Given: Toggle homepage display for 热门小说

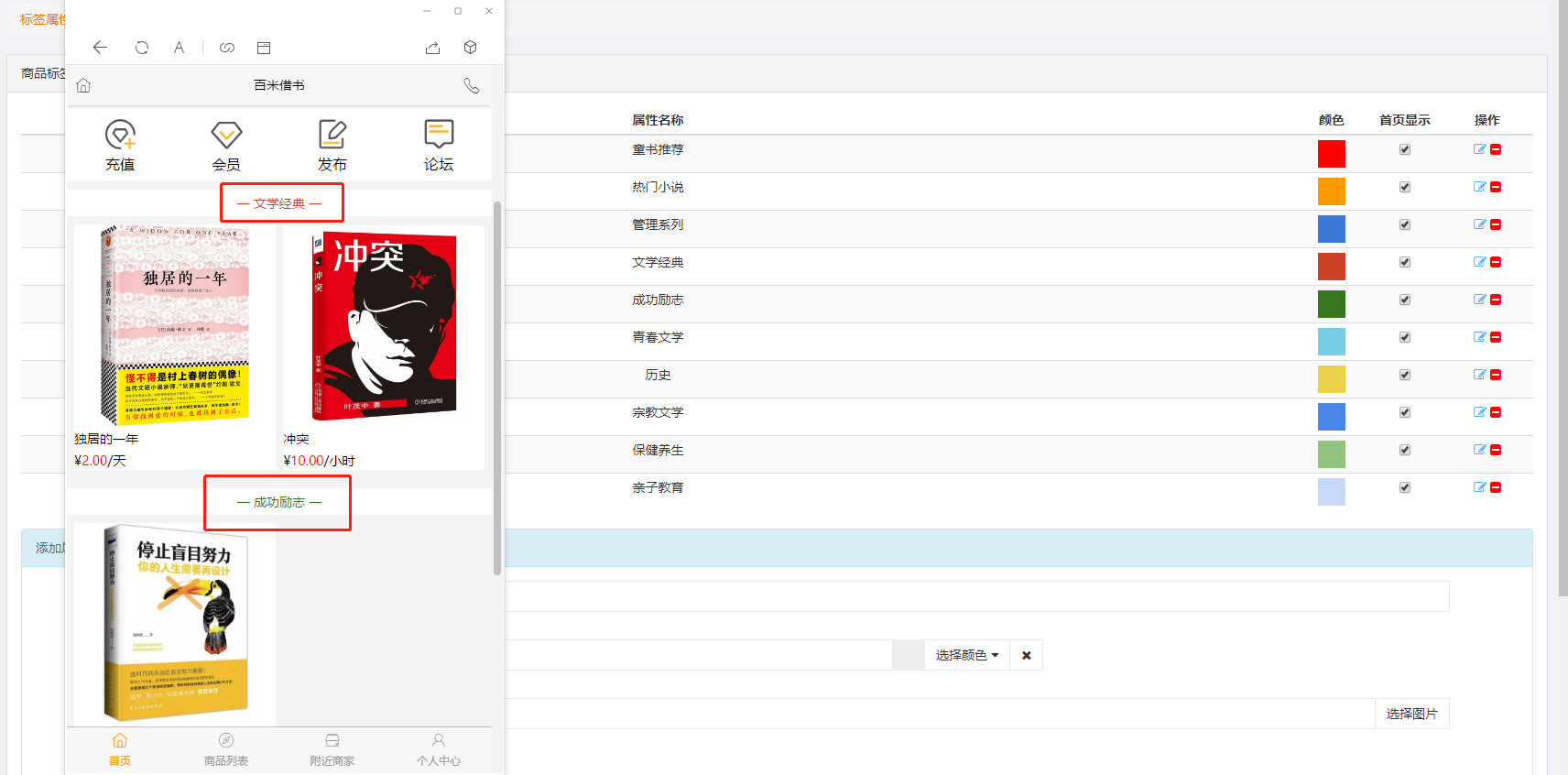Looking at the screenshot, I should pos(1405,187).
